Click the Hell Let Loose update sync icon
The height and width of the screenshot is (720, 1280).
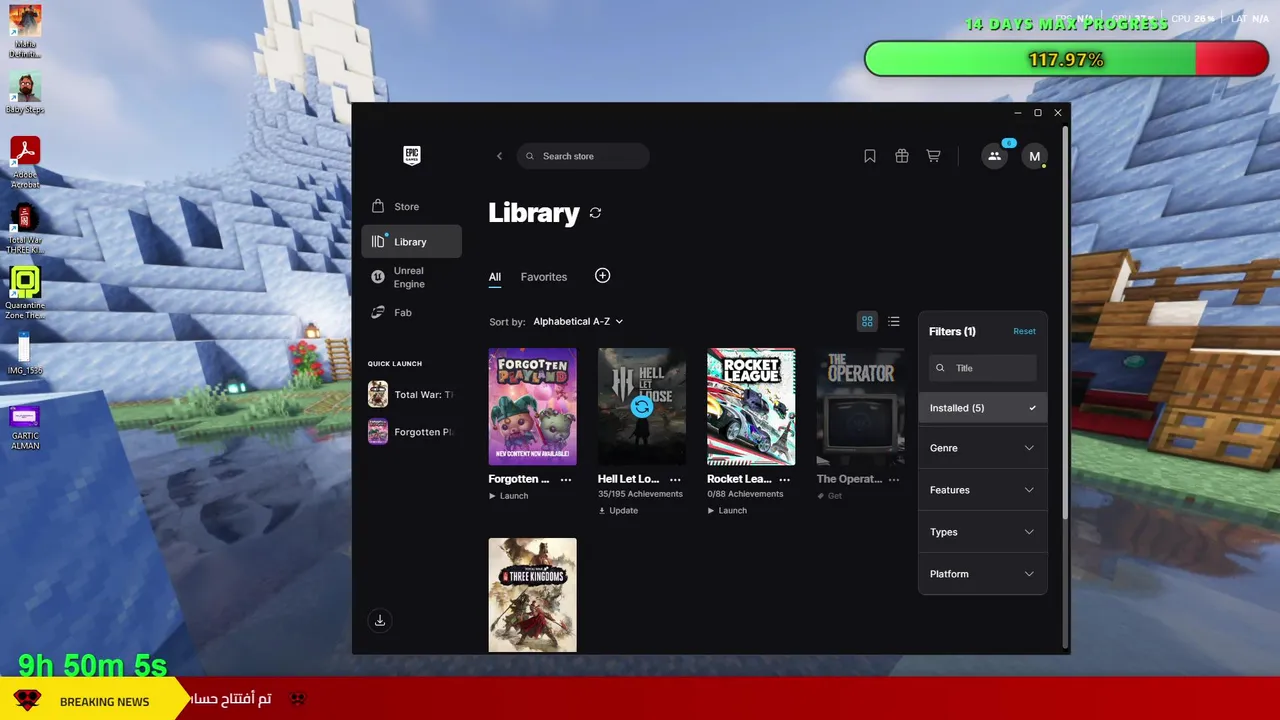pos(642,407)
